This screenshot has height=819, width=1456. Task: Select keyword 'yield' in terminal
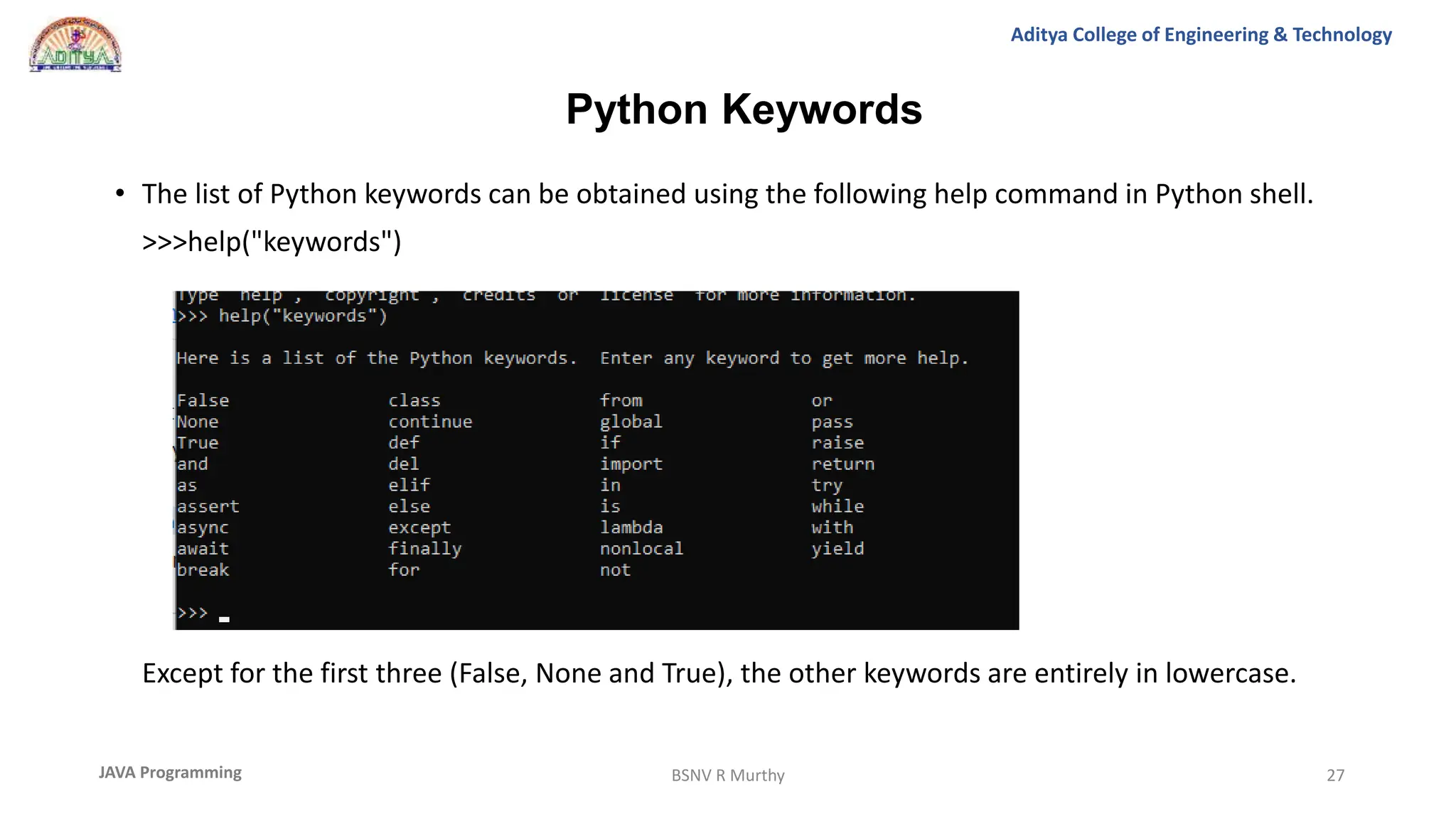click(x=838, y=549)
